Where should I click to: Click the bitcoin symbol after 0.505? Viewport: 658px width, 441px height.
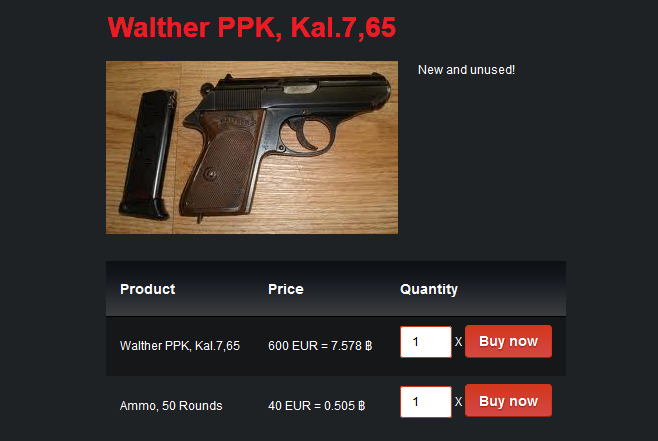click(x=362, y=406)
